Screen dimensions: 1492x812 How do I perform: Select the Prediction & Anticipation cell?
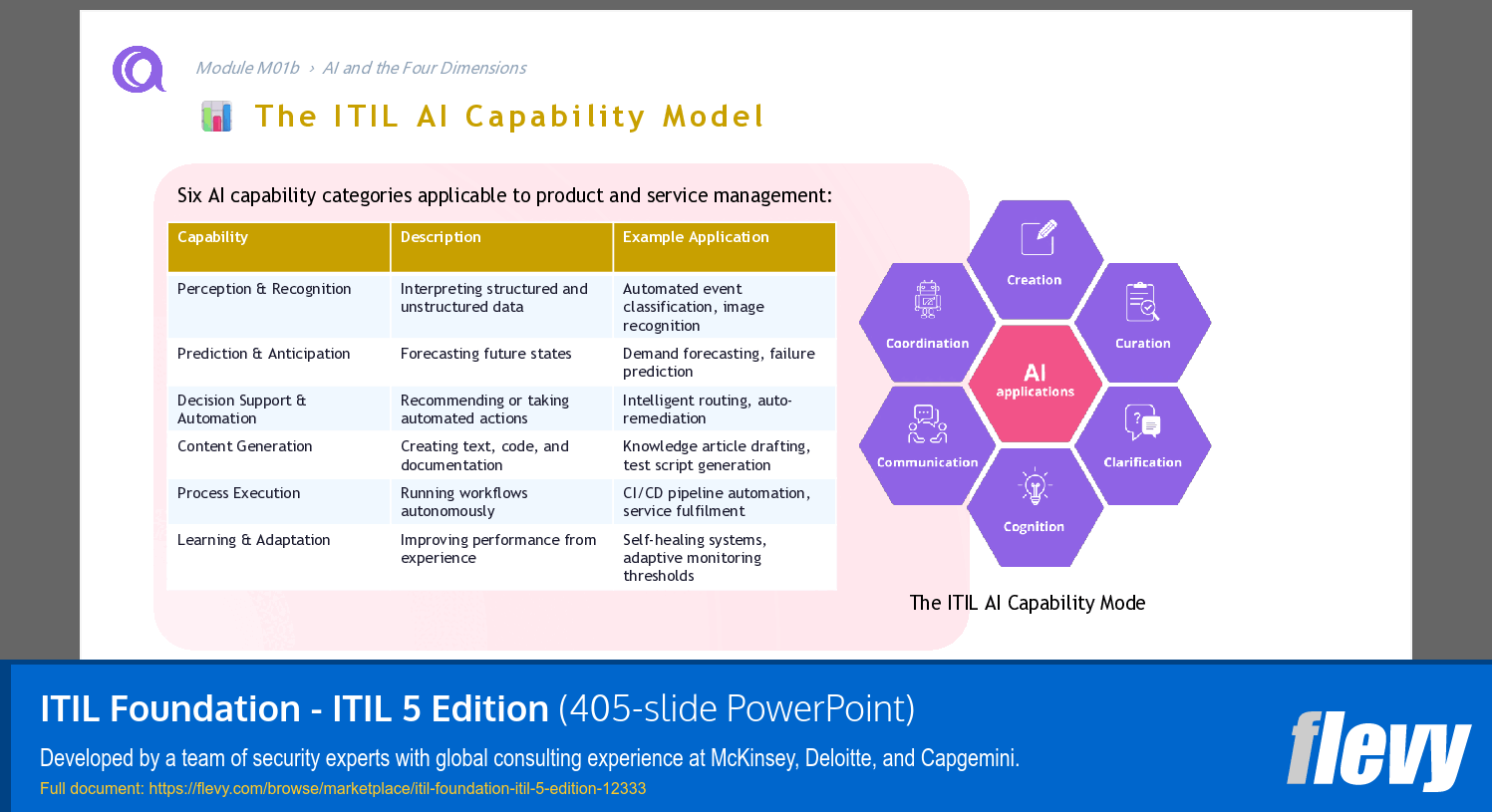pos(279,363)
